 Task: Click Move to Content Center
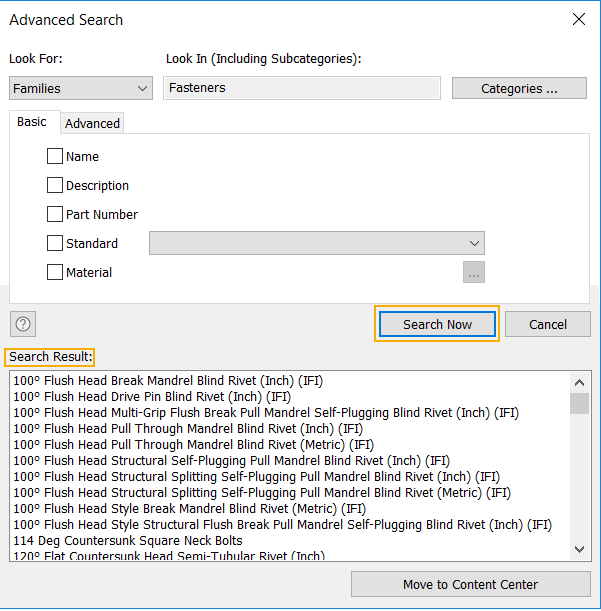(470, 584)
